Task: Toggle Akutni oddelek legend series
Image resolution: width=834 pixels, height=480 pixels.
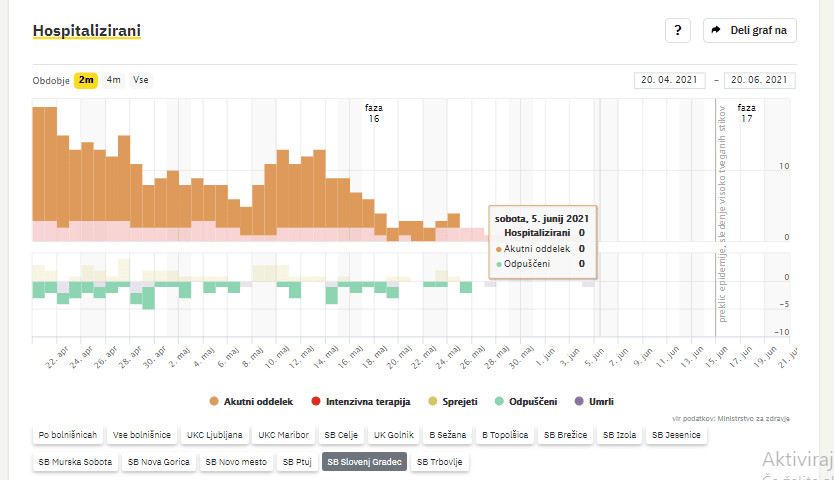Action: coord(250,402)
